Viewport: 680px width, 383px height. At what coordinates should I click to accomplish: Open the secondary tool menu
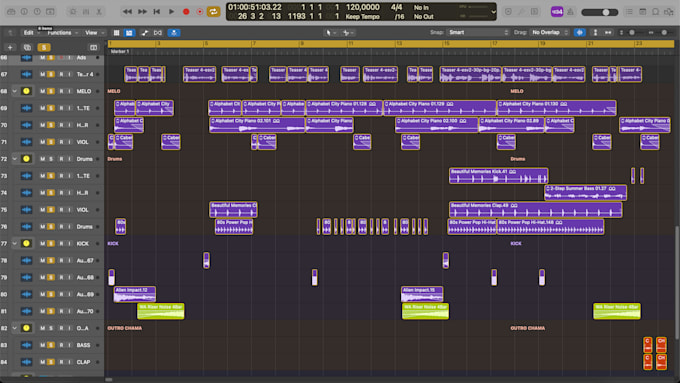pyautogui.click(x=348, y=33)
